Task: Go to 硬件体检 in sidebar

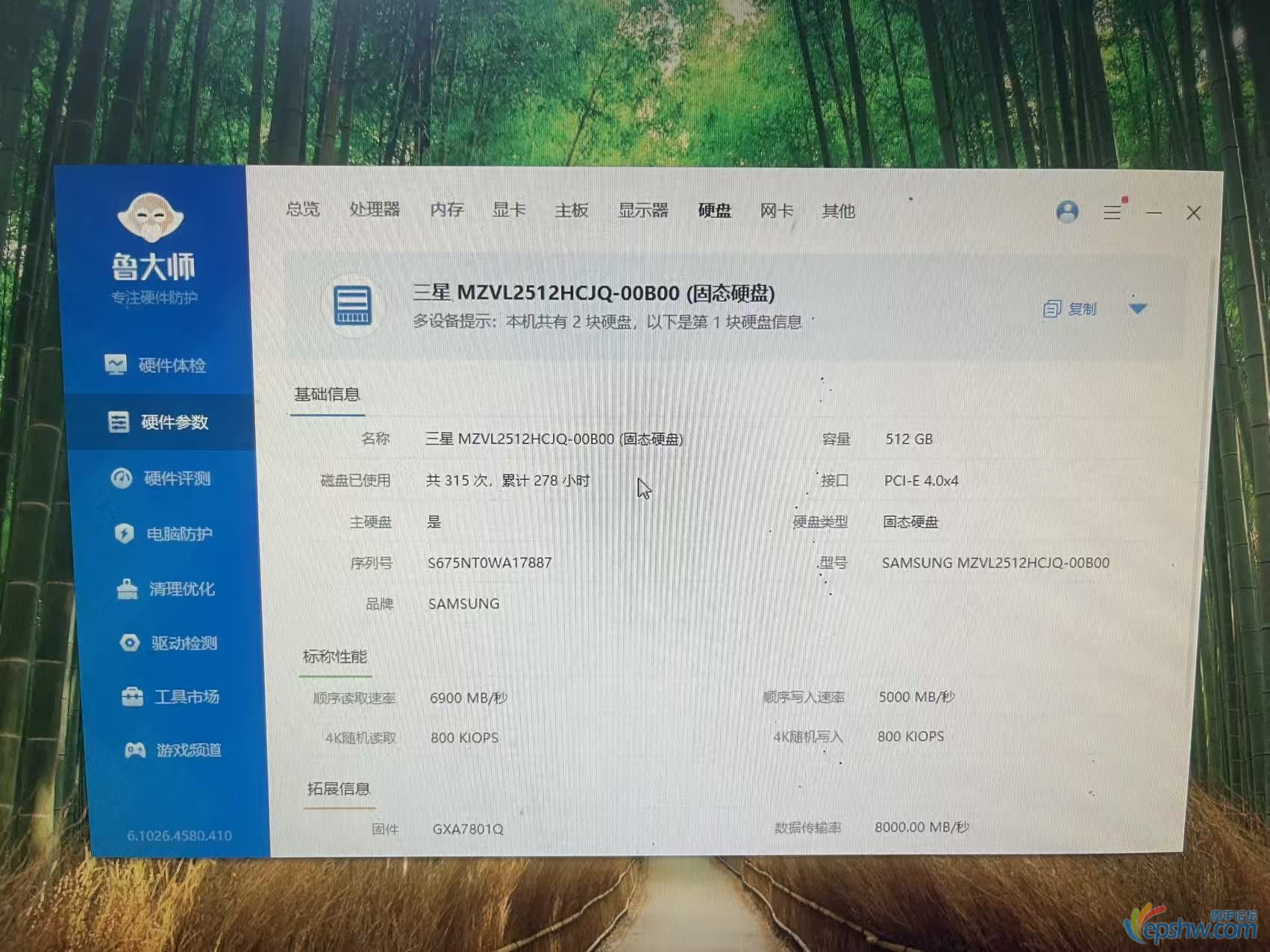Action: pos(172,365)
